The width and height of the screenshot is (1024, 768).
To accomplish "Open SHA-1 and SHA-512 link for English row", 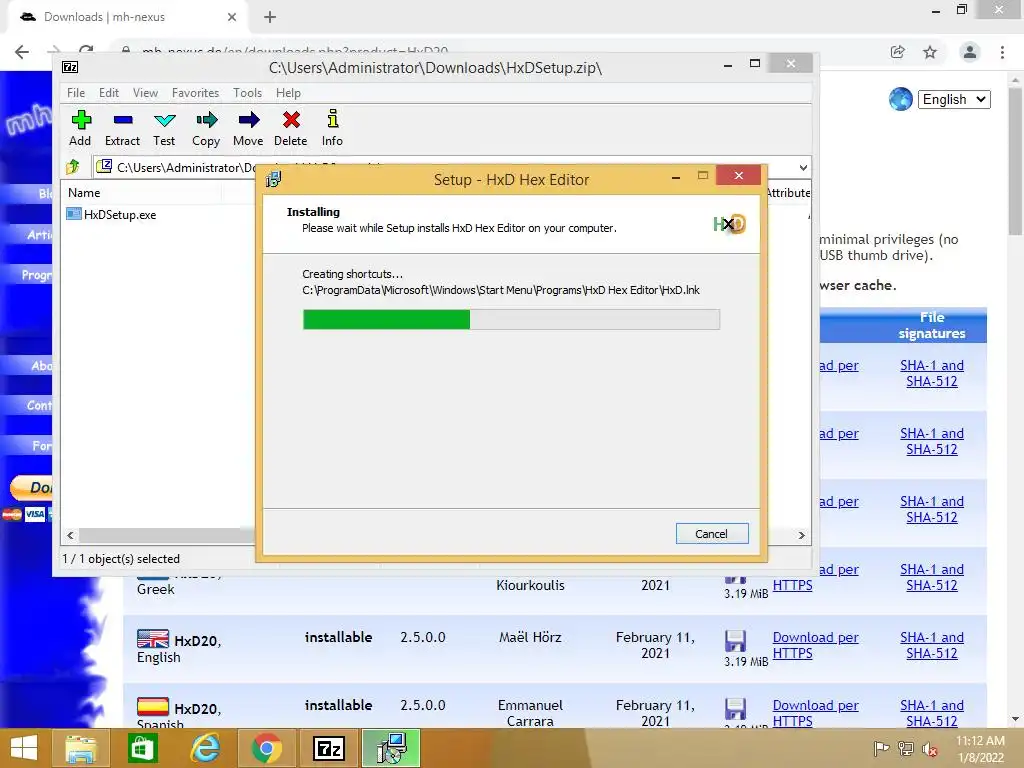I will click(932, 645).
